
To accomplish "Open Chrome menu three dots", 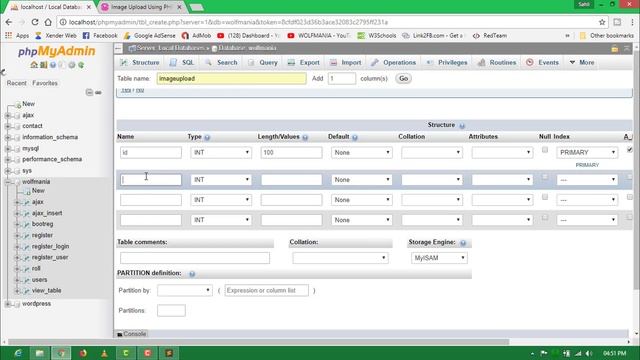I will point(632,22).
